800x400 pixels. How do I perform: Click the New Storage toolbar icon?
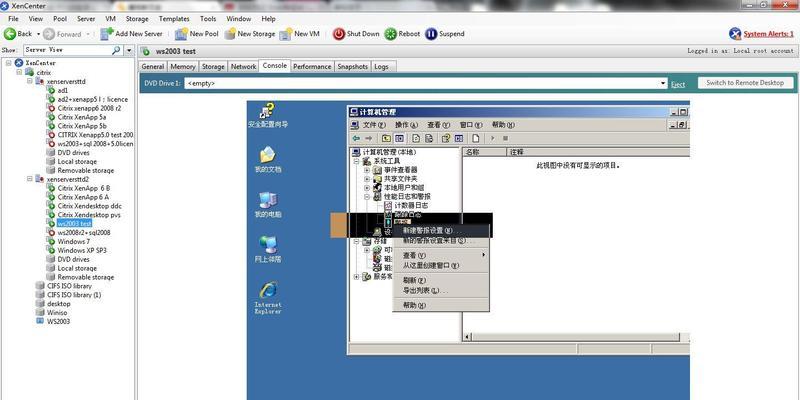[230, 34]
